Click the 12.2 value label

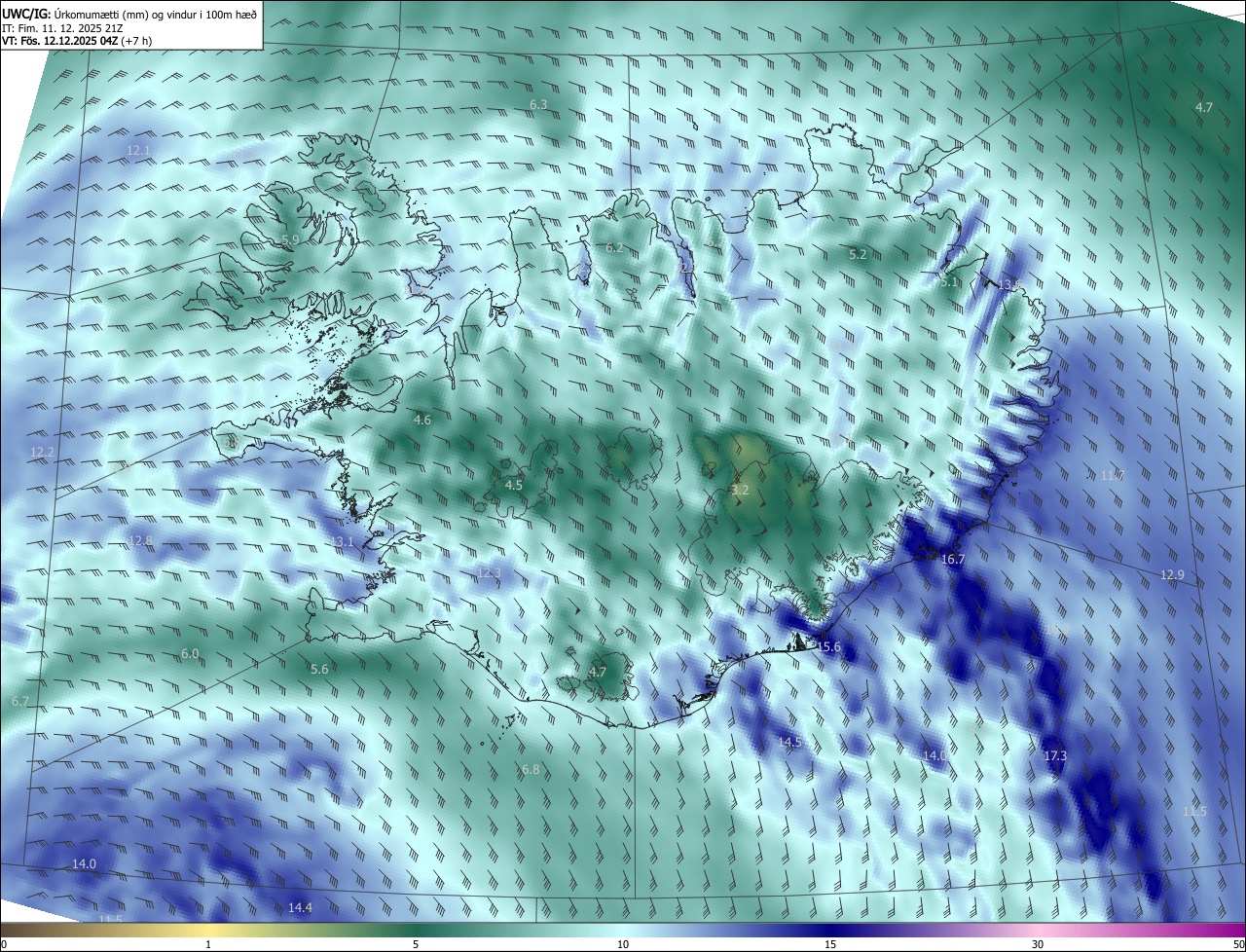pos(42,453)
